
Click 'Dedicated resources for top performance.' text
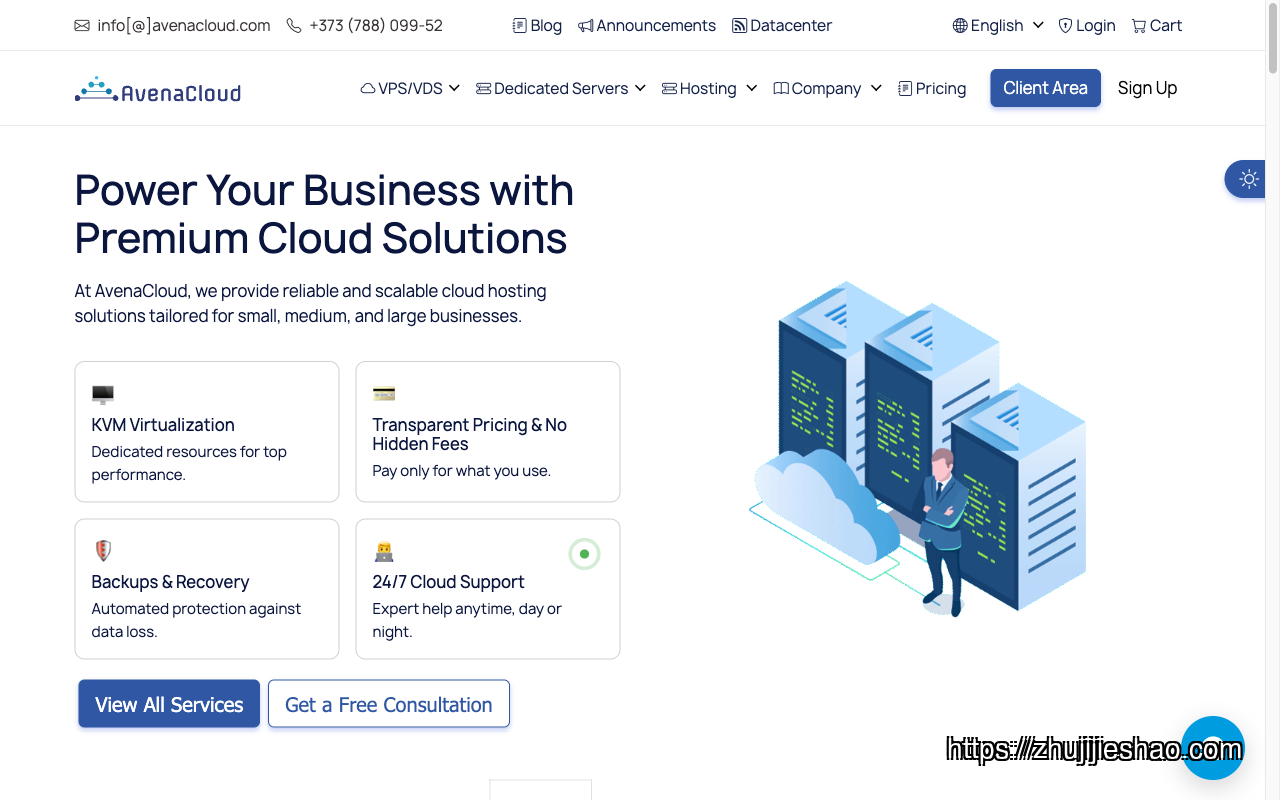(189, 463)
